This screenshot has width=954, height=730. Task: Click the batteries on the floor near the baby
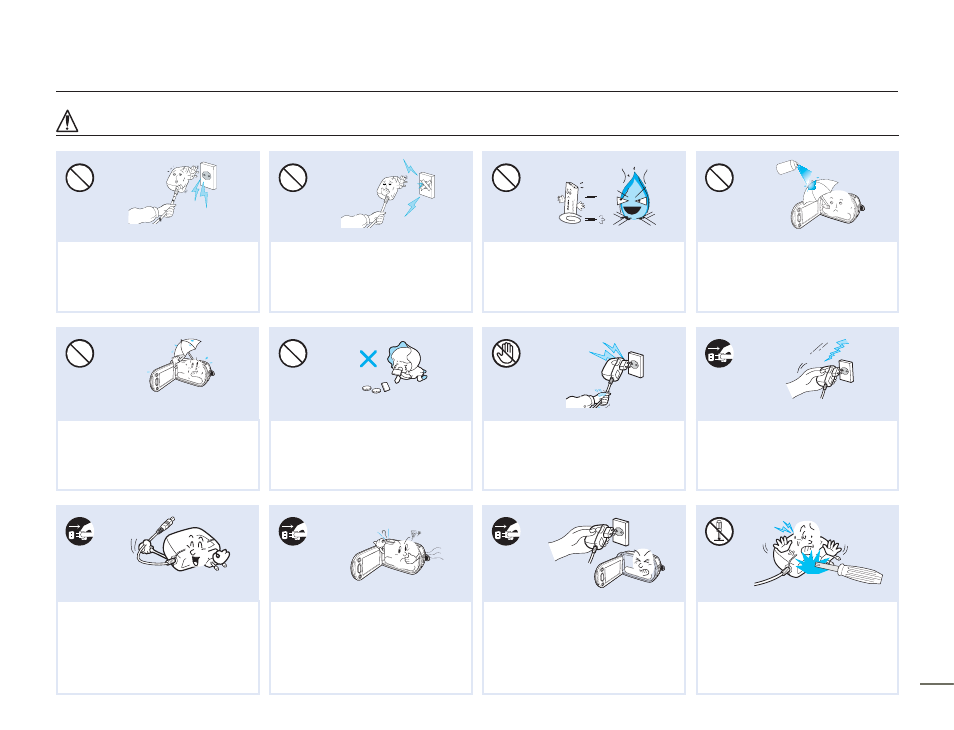click(377, 388)
